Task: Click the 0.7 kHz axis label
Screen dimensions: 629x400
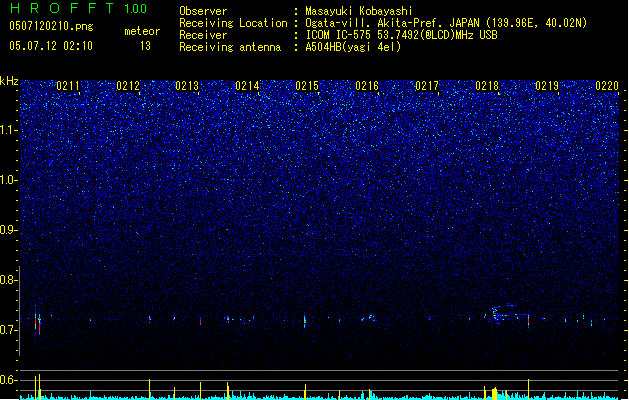Action: coord(8,330)
